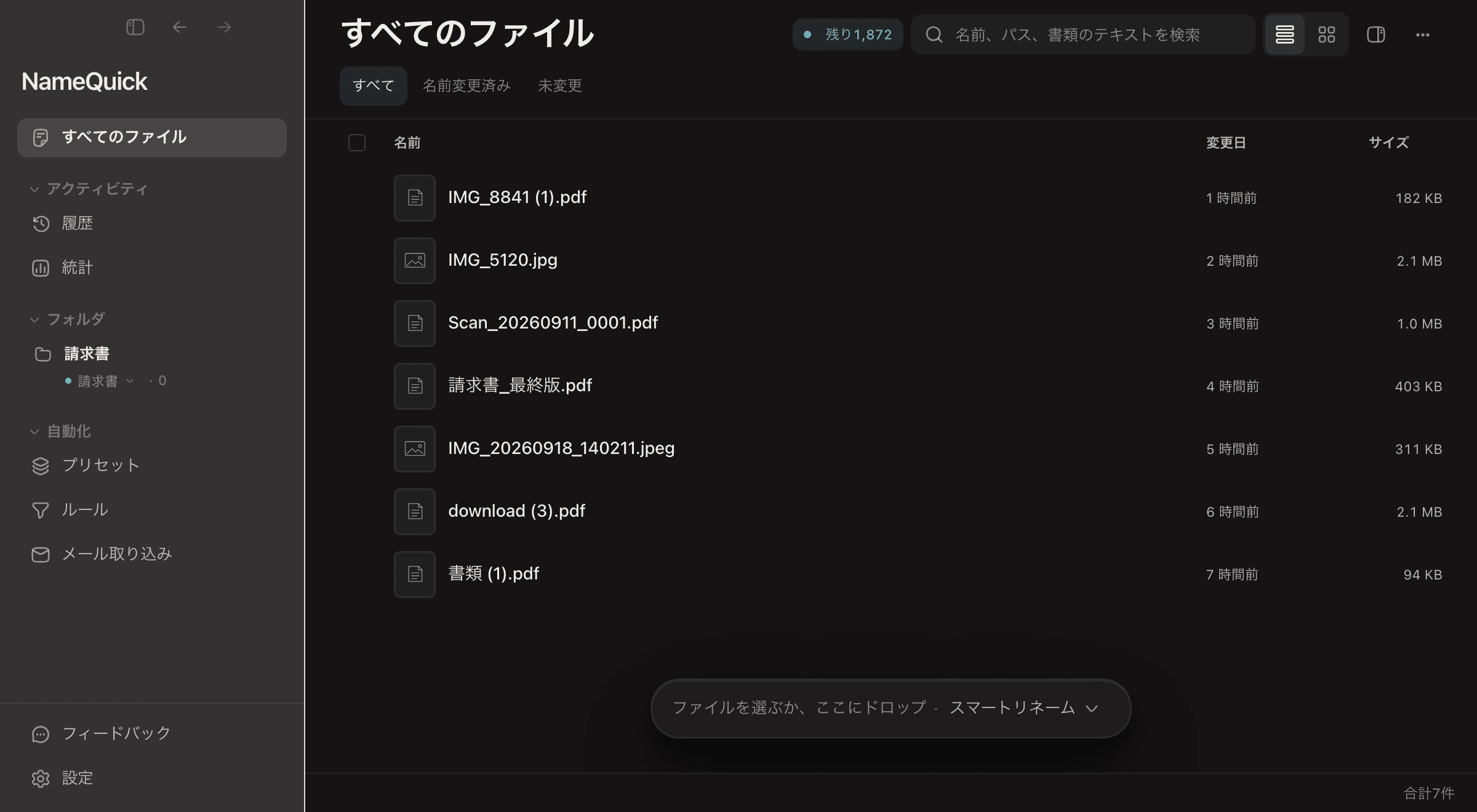Image resolution: width=1477 pixels, height=812 pixels.
Task: Click the search magnifier icon
Action: click(x=934, y=34)
